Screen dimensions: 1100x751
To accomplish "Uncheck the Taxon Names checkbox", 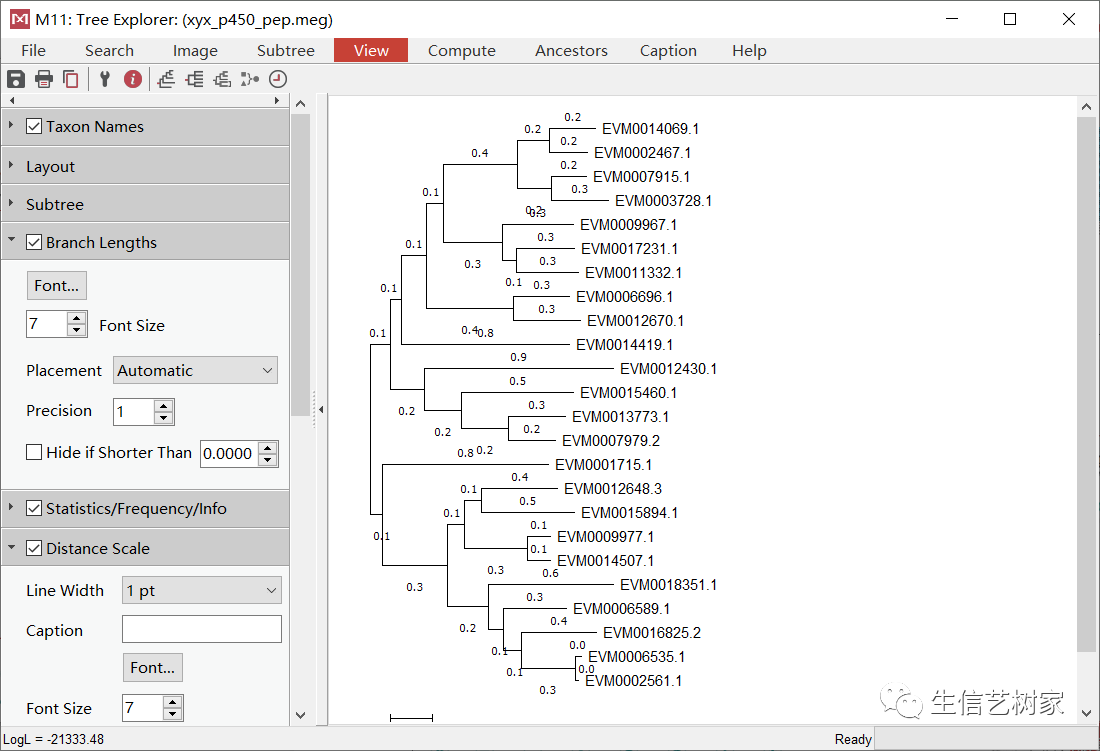I will click(x=34, y=126).
